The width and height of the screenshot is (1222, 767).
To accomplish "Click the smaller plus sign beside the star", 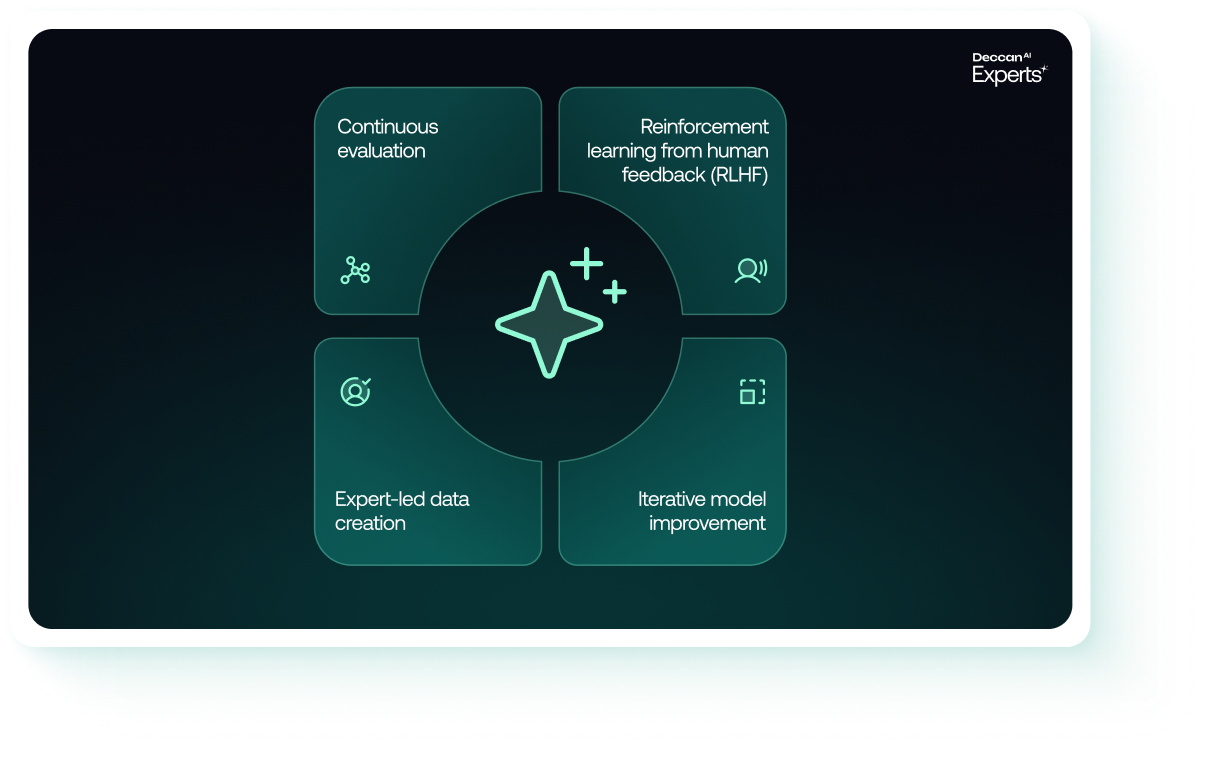I will pos(615,292).
